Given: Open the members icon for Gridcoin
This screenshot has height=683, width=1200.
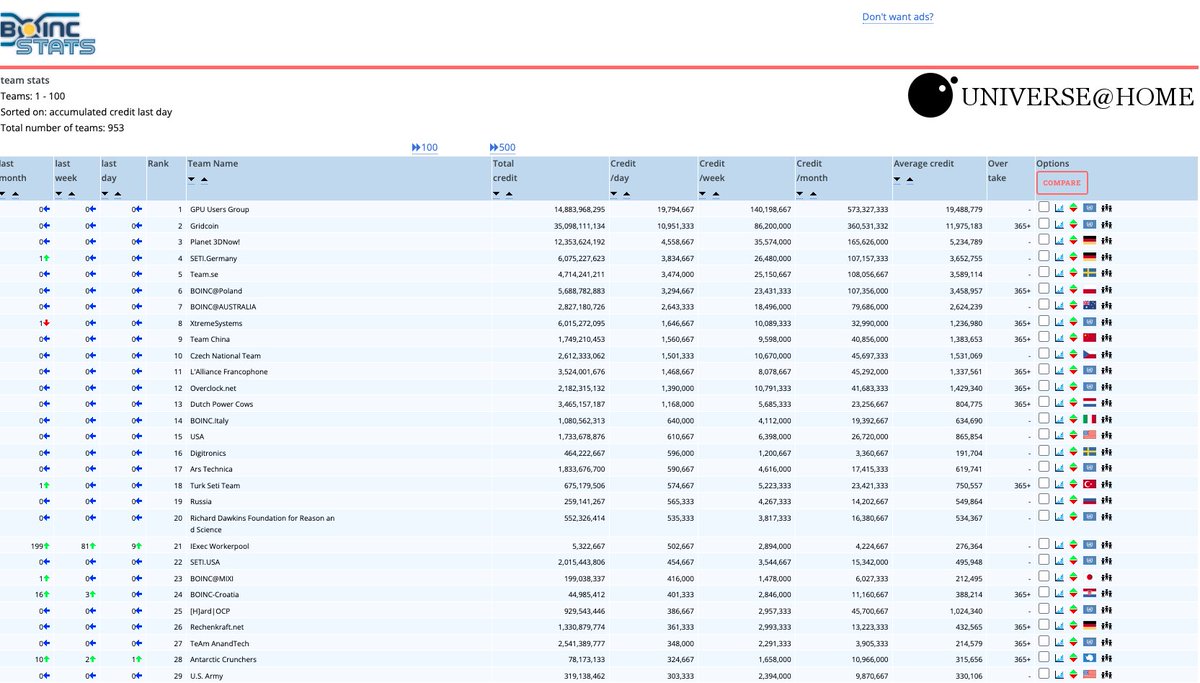Looking at the screenshot, I should [x=1107, y=225].
